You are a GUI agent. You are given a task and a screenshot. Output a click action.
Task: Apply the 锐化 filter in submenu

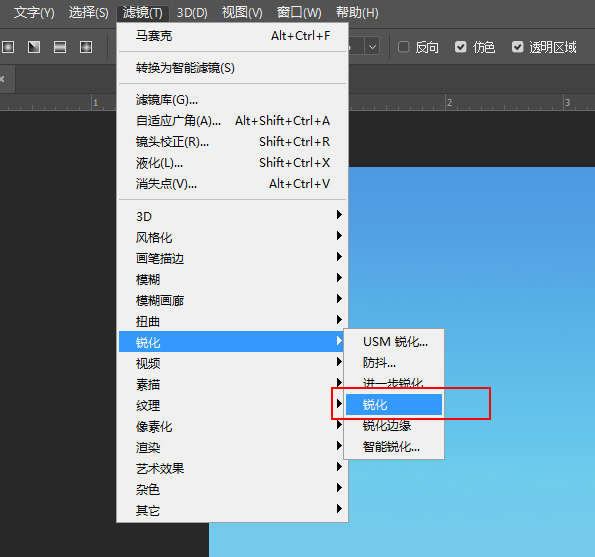pyautogui.click(x=394, y=404)
